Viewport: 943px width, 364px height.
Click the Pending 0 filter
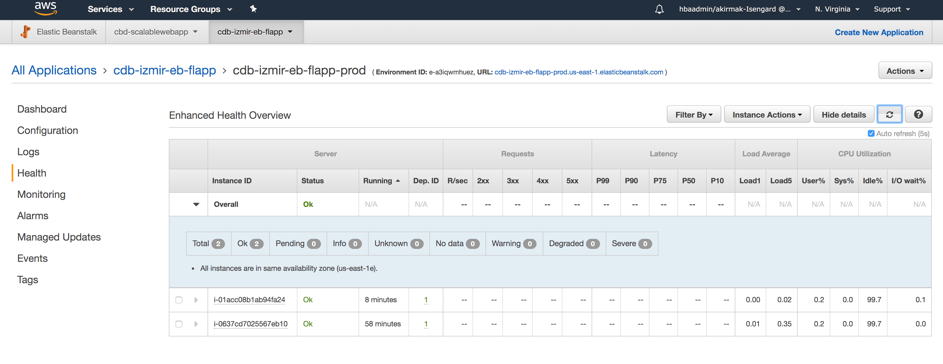[298, 244]
